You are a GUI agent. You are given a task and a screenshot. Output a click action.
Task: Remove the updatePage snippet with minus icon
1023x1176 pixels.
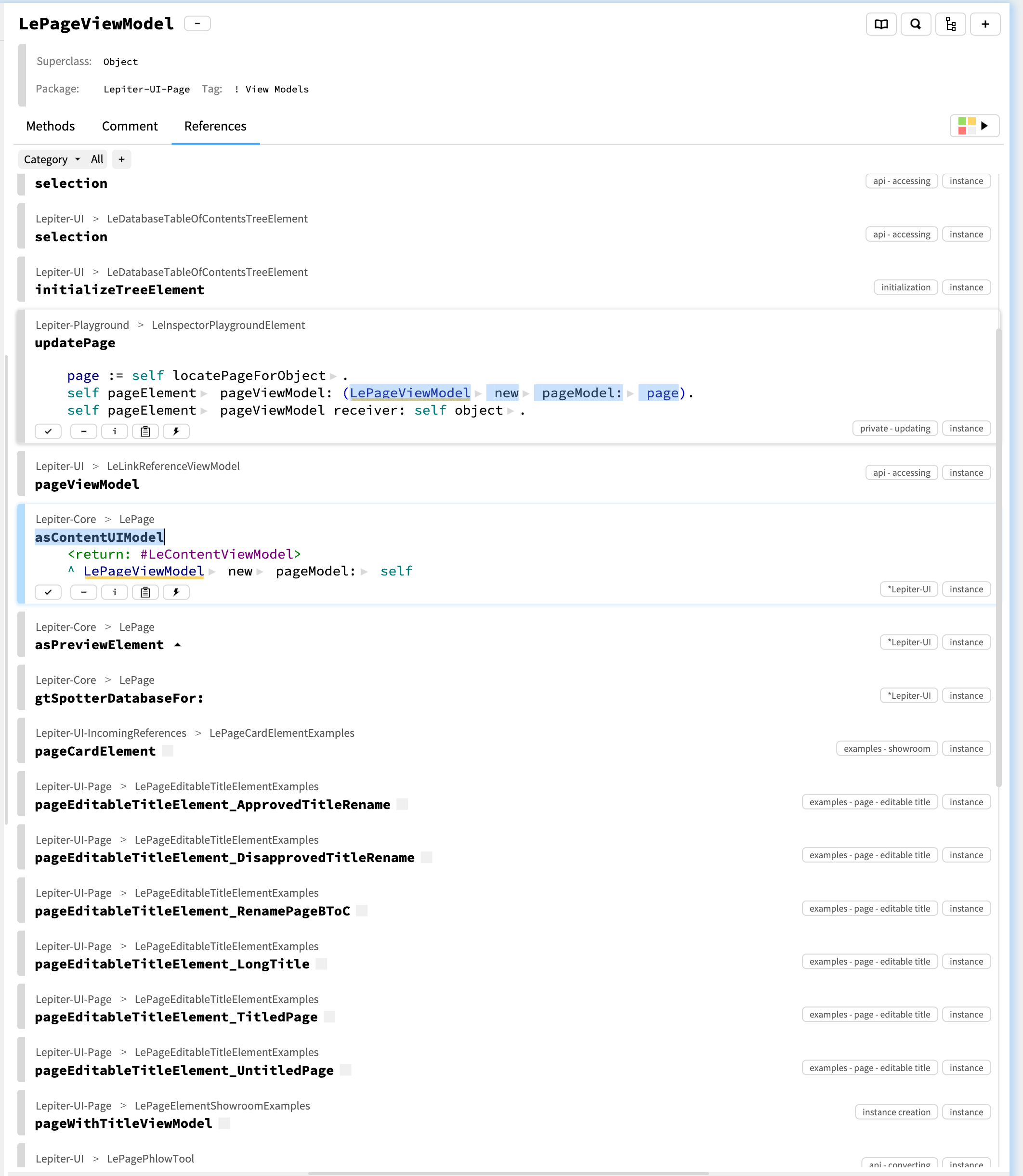(x=83, y=431)
